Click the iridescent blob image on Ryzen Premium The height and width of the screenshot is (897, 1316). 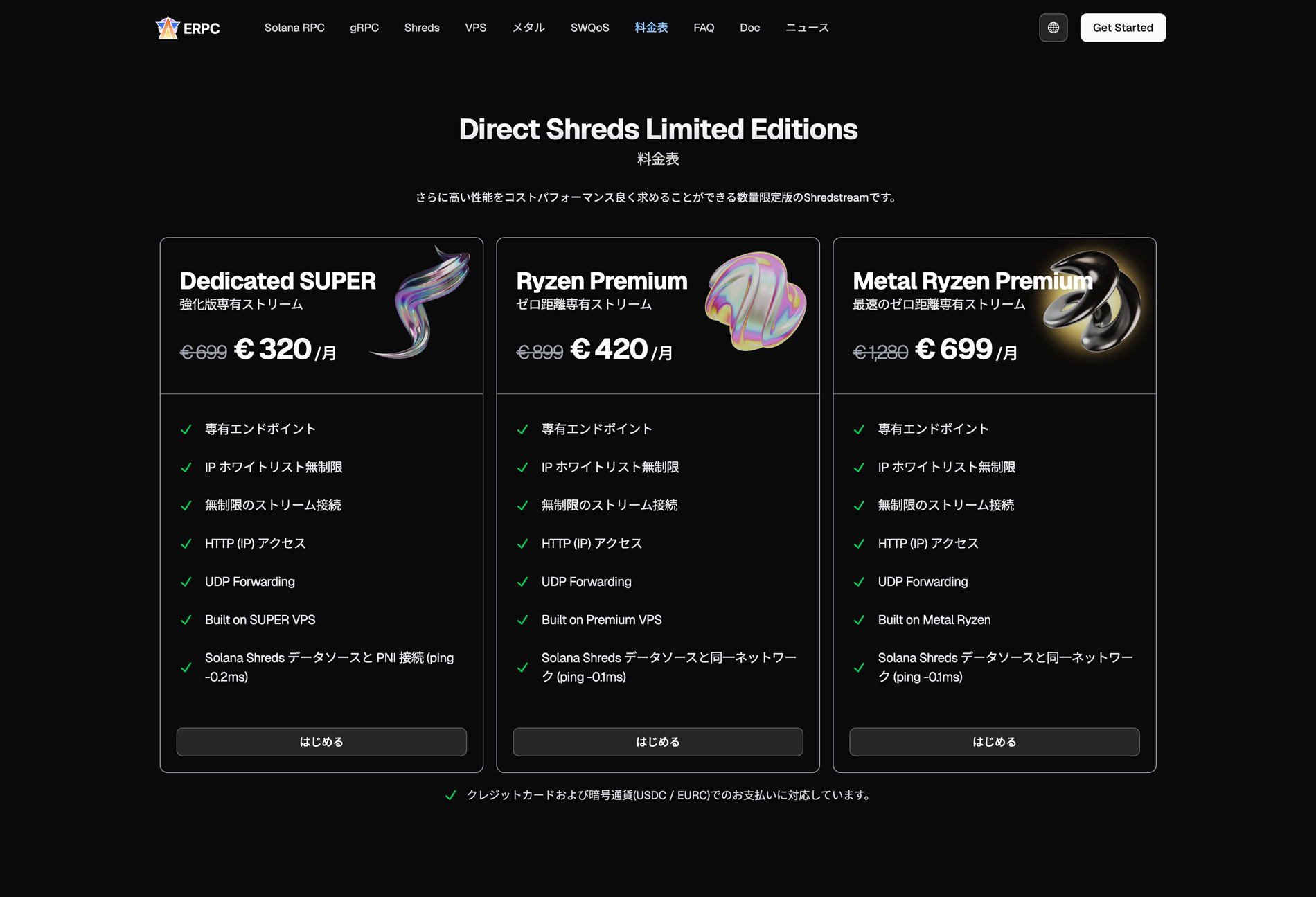(x=754, y=303)
